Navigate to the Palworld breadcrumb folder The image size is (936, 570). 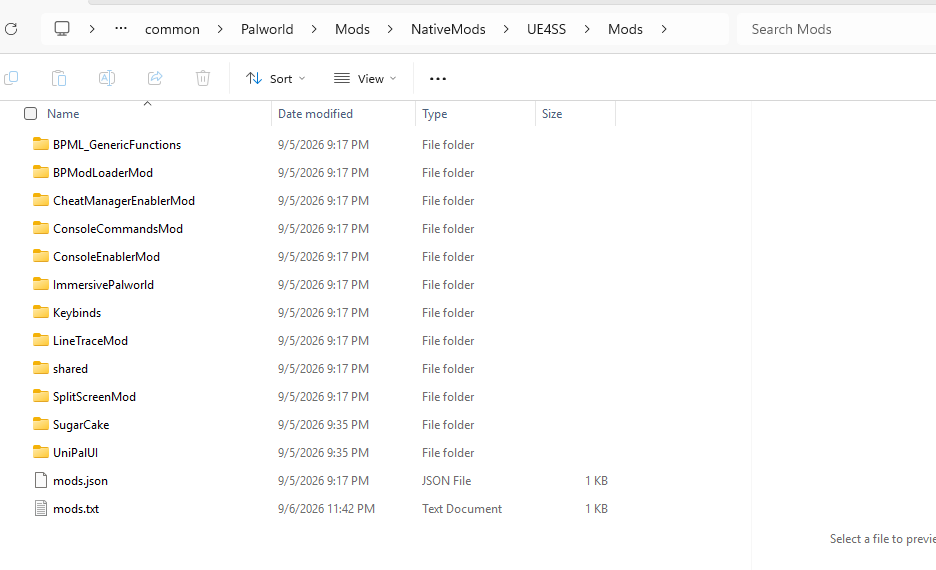coord(267,29)
